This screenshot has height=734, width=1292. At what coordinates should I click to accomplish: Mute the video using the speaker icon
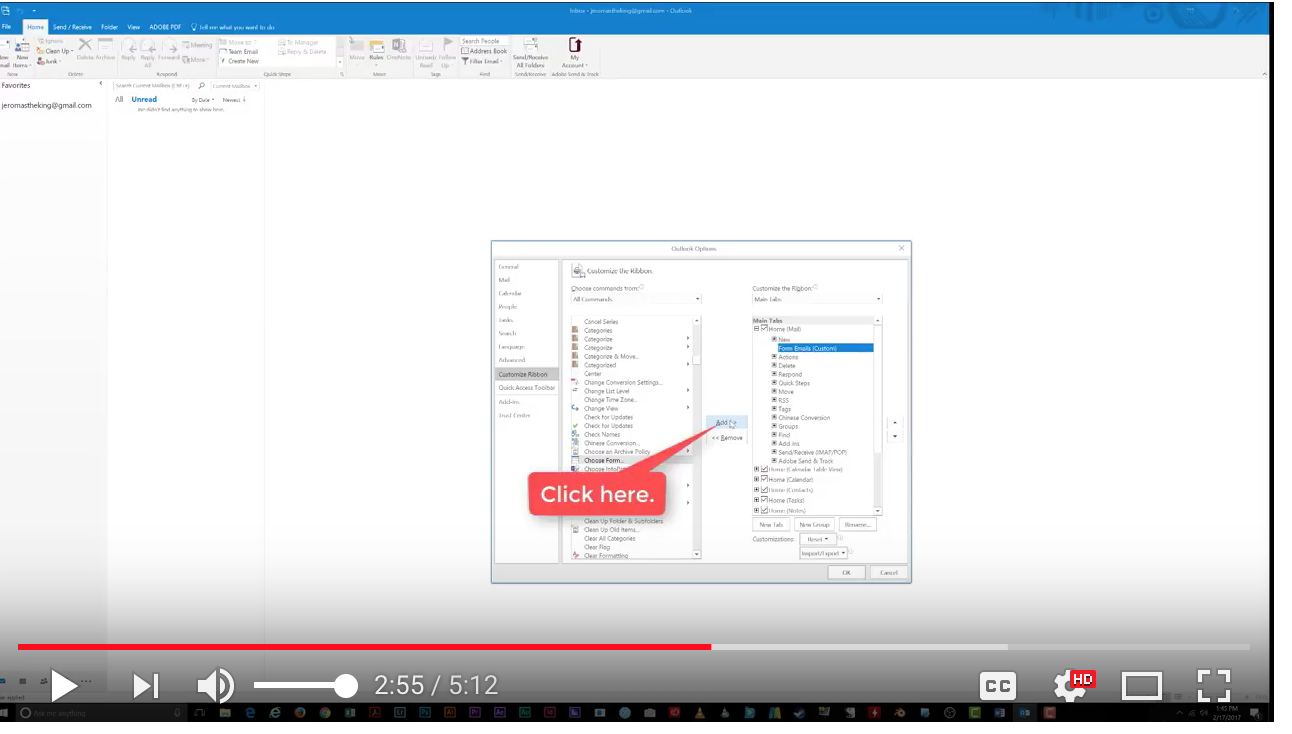(215, 685)
